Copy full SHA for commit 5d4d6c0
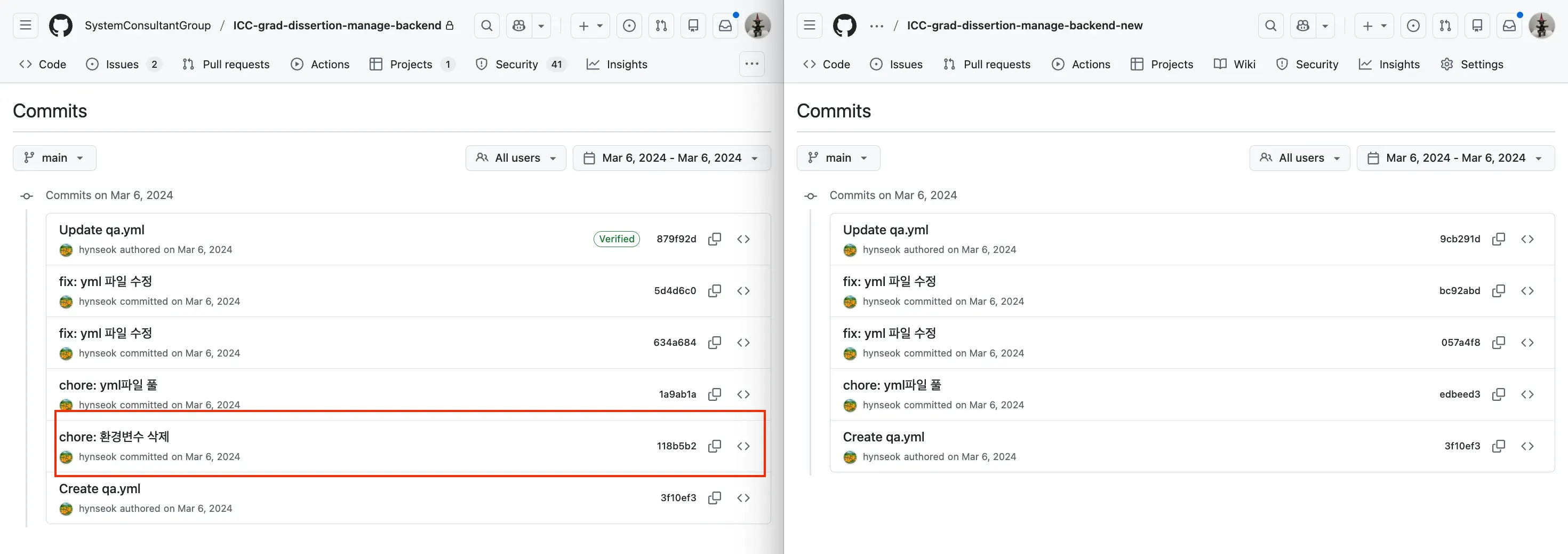Viewport: 1568px width, 554px height. [715, 291]
